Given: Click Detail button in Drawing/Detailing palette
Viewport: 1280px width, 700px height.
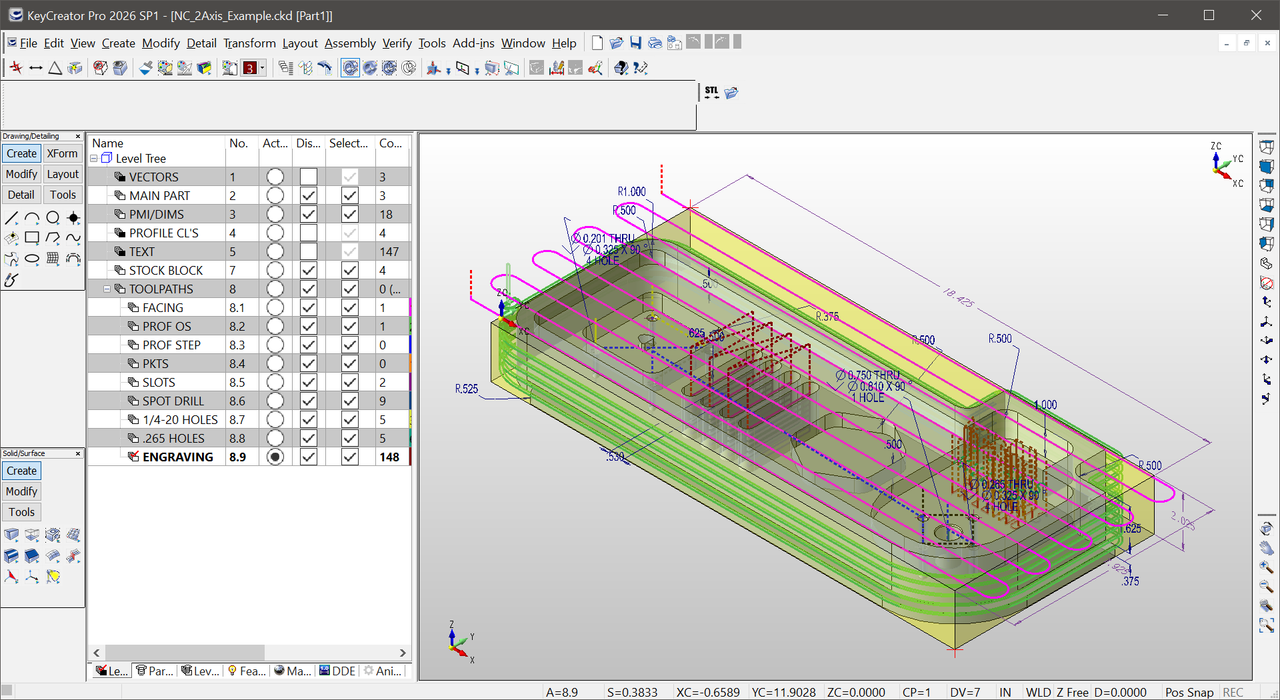Looking at the screenshot, I should pos(21,195).
